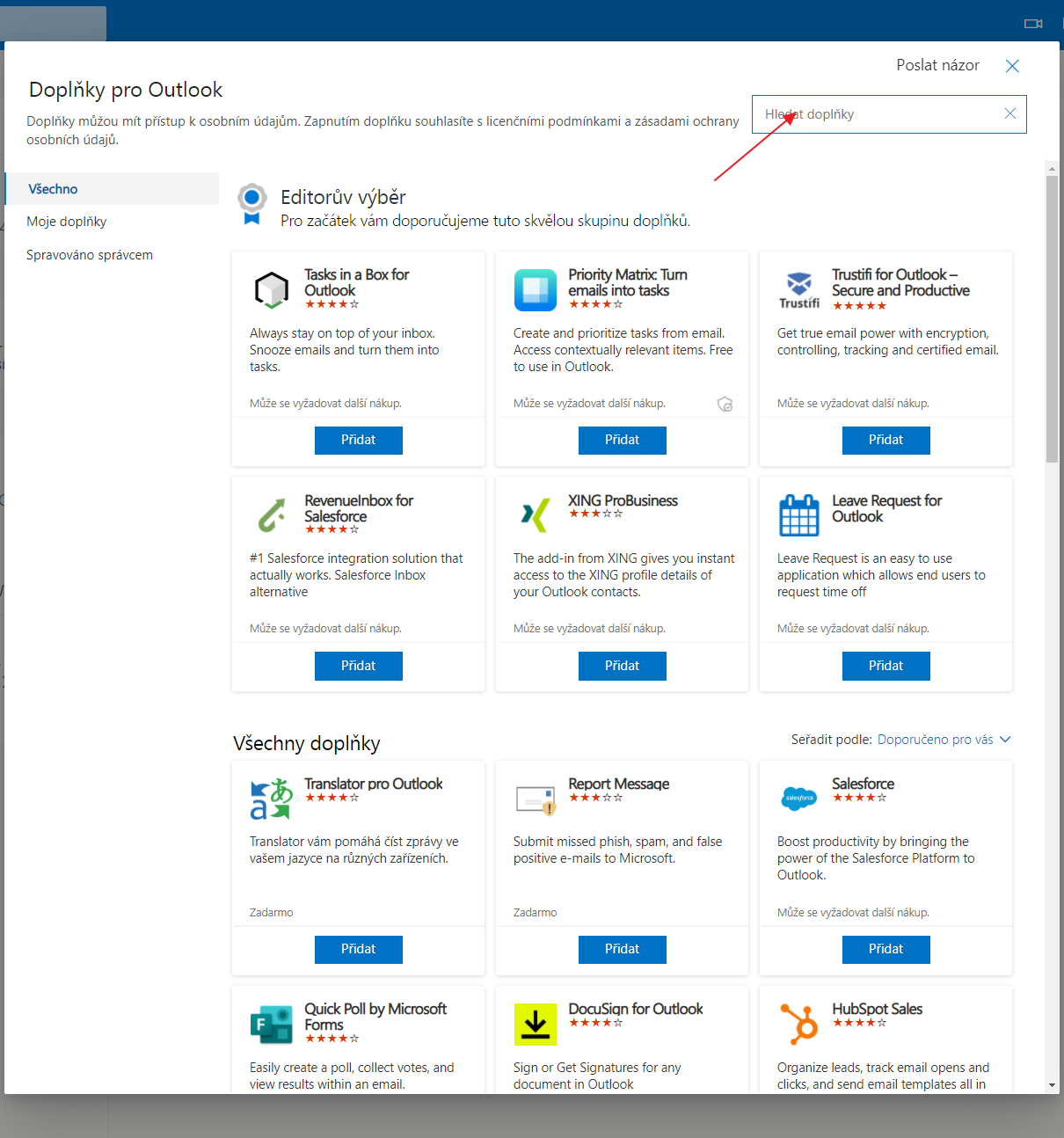Viewport: 1064px width, 1138px height.
Task: Click the XING ProBusiness logo icon
Action: click(536, 515)
